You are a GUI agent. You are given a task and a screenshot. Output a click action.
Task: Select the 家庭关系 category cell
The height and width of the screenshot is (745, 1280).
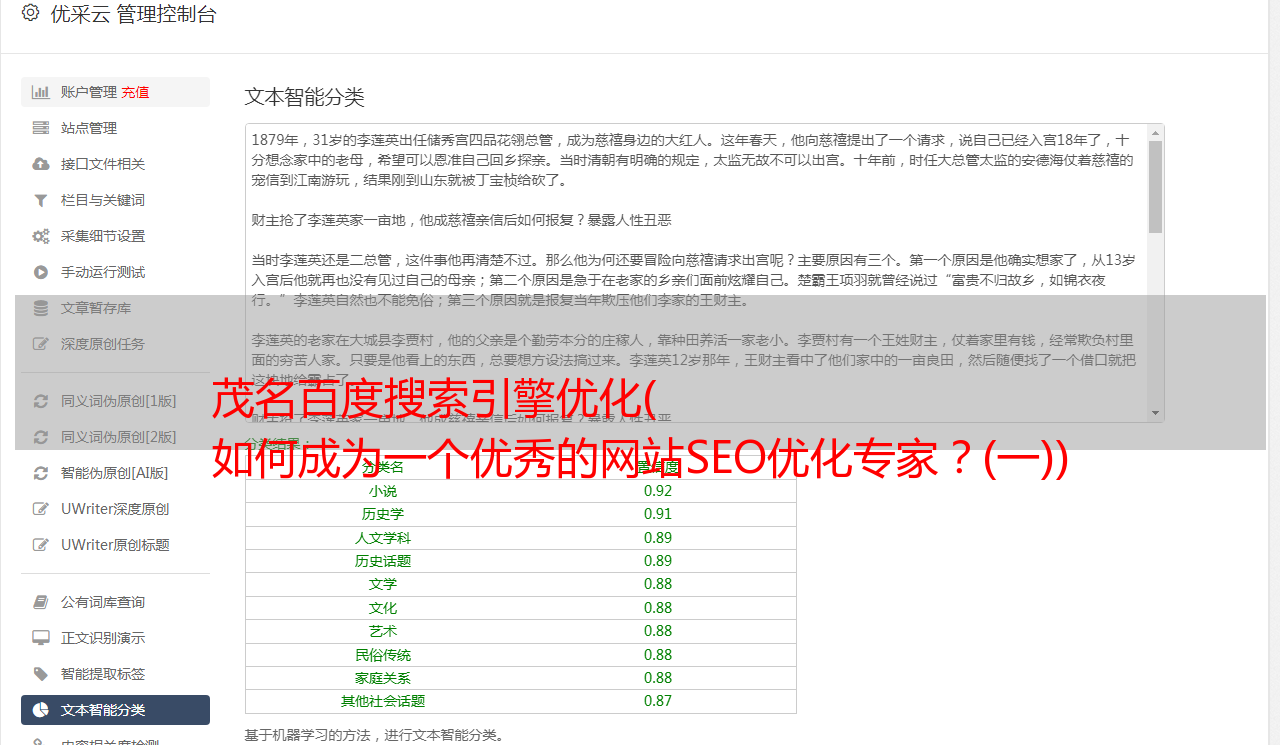pos(383,678)
